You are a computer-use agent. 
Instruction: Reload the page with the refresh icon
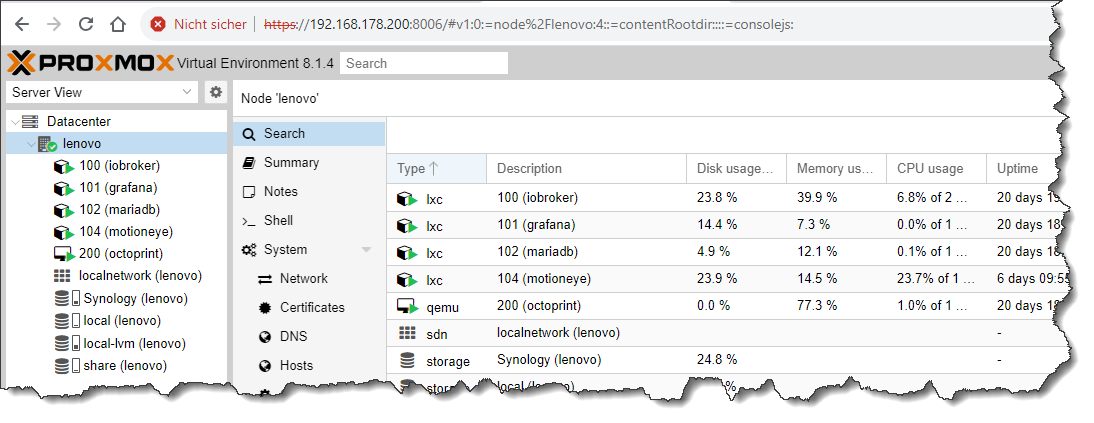(x=86, y=24)
